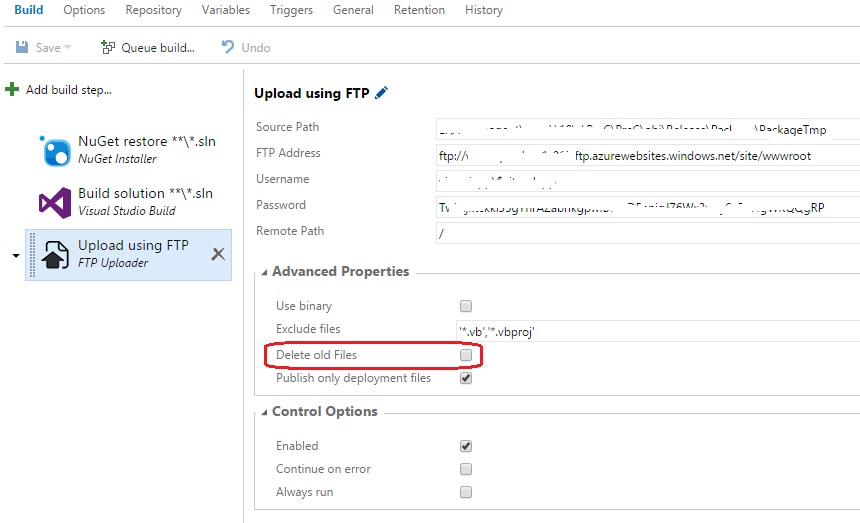Click the Queue build icon
The width and height of the screenshot is (860, 523).
click(109, 47)
